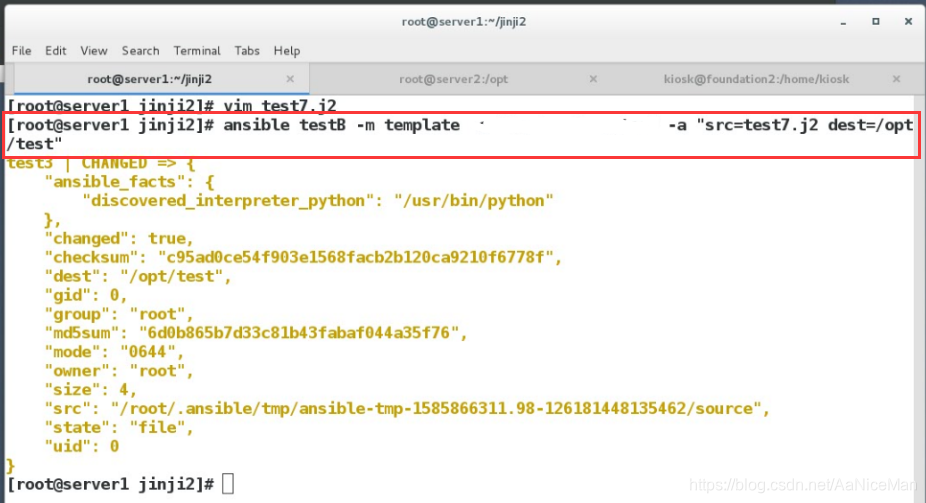Open the Edit menu
This screenshot has width=926, height=503.
click(56, 51)
